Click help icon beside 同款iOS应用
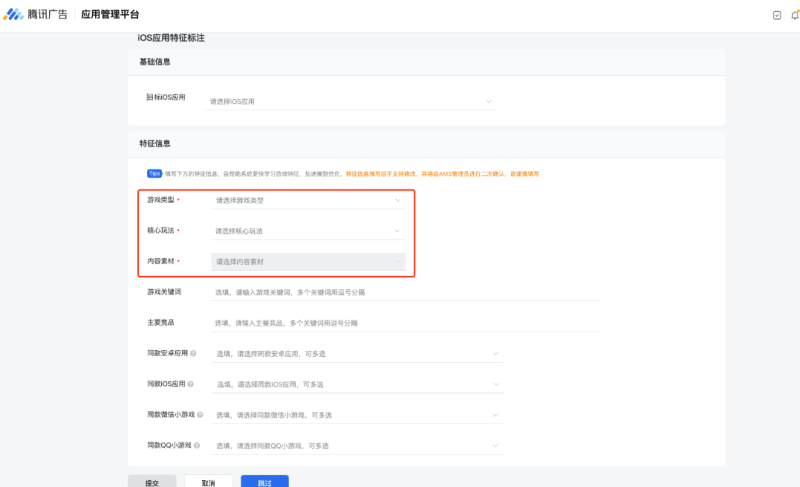800x487 pixels. tap(190, 384)
